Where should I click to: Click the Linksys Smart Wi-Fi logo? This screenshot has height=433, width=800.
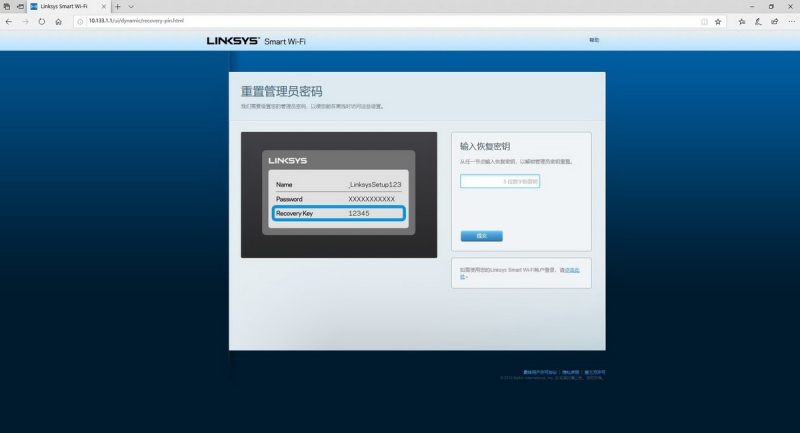click(256, 41)
